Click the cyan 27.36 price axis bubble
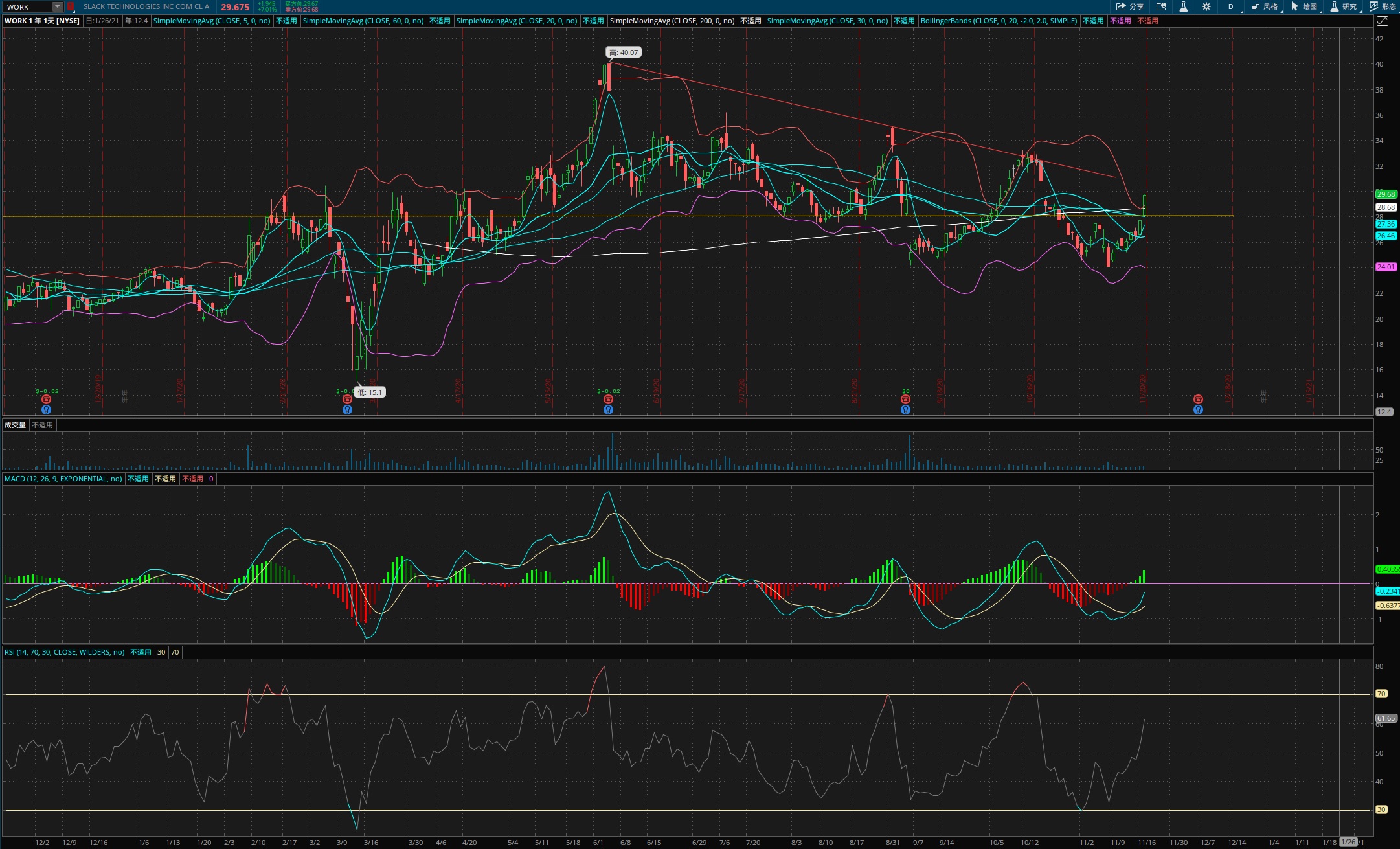The width and height of the screenshot is (1400, 849). (1386, 224)
